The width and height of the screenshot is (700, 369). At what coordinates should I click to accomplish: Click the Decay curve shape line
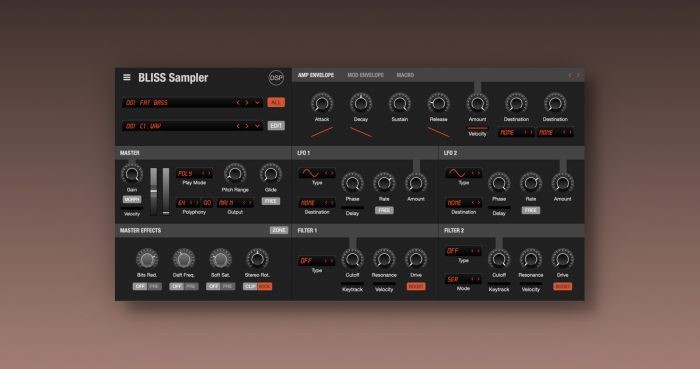pos(361,132)
